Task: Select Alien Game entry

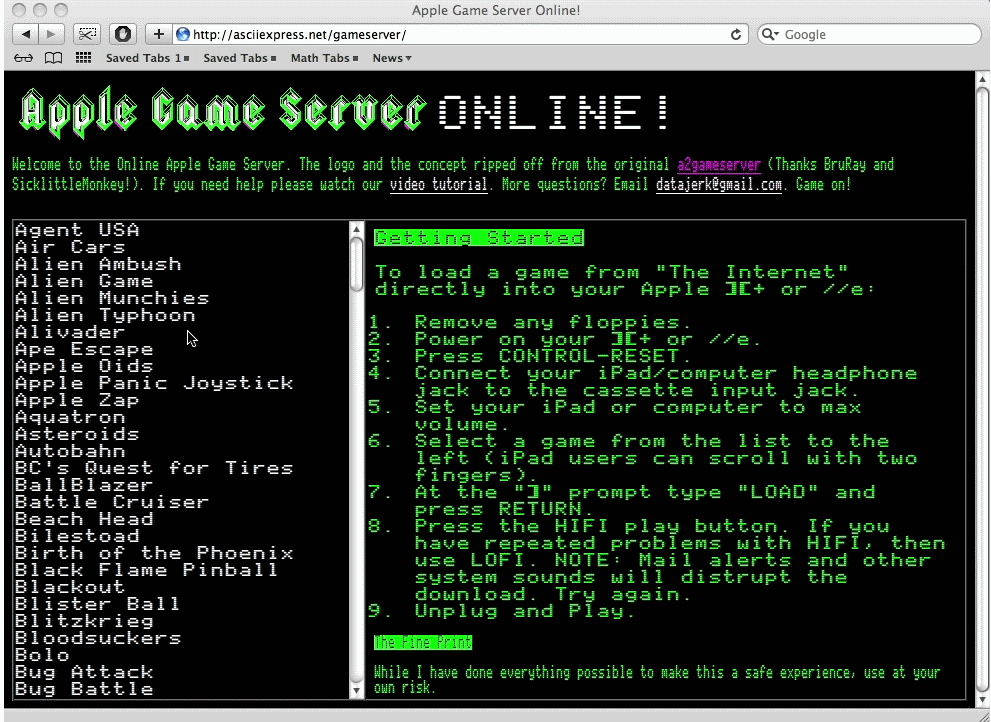Action: (84, 281)
